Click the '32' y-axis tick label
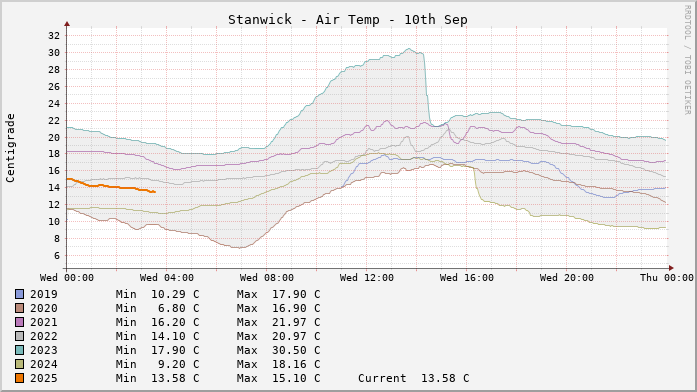 [54, 36]
